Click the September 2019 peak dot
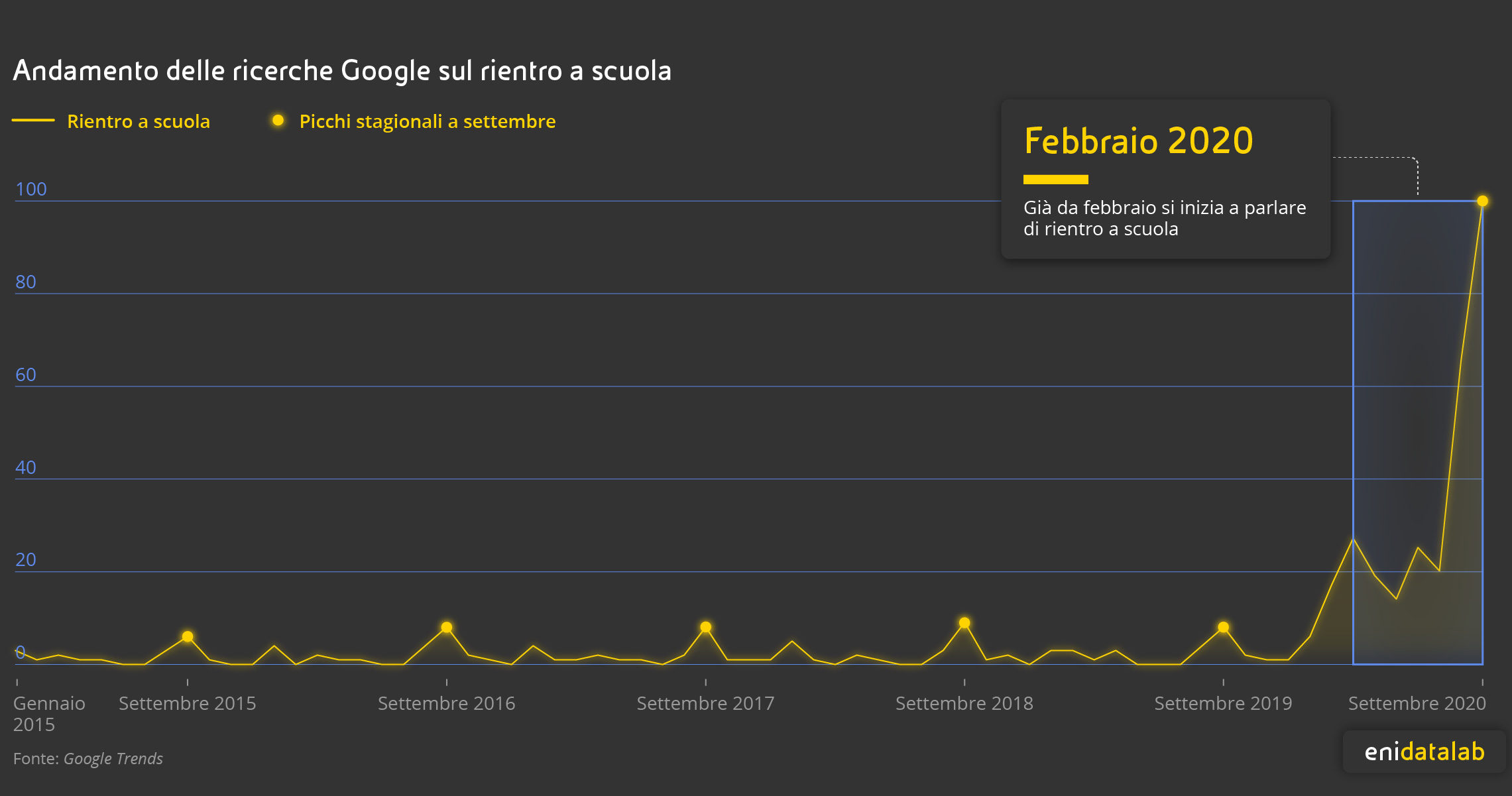 point(1224,627)
